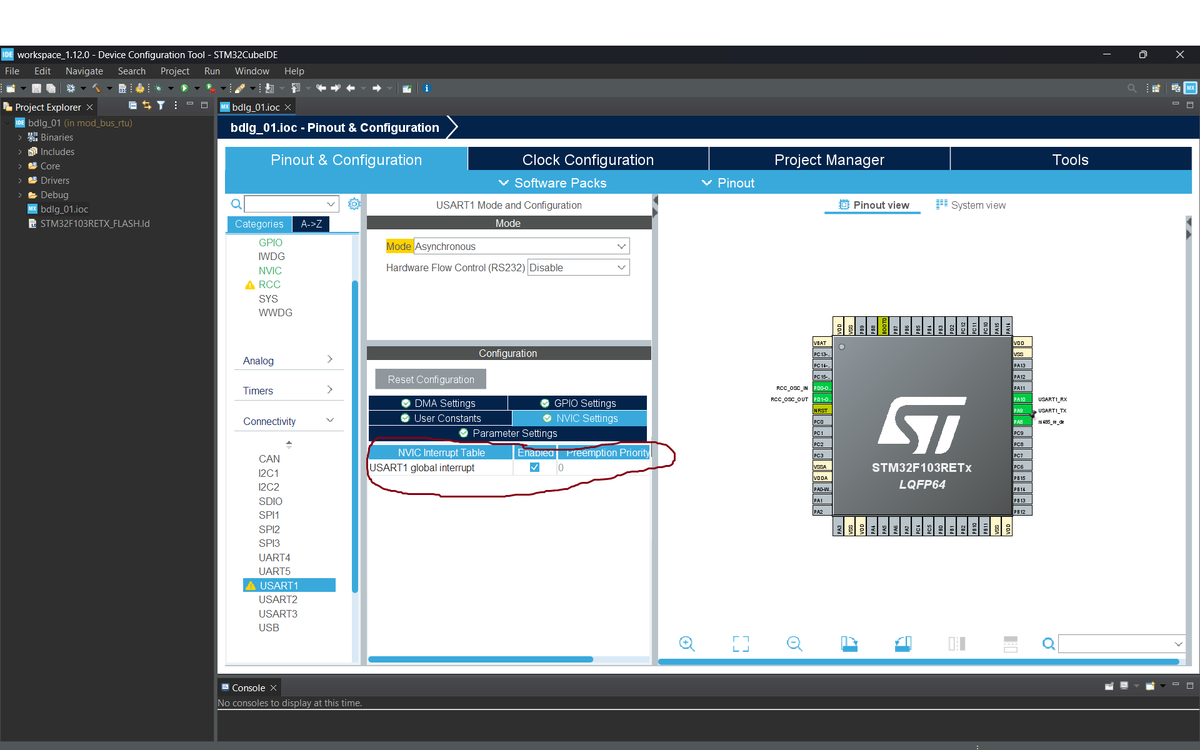This screenshot has width=1200, height=750.
Task: Click Preemption Priority value cell
Action: click(x=603, y=467)
